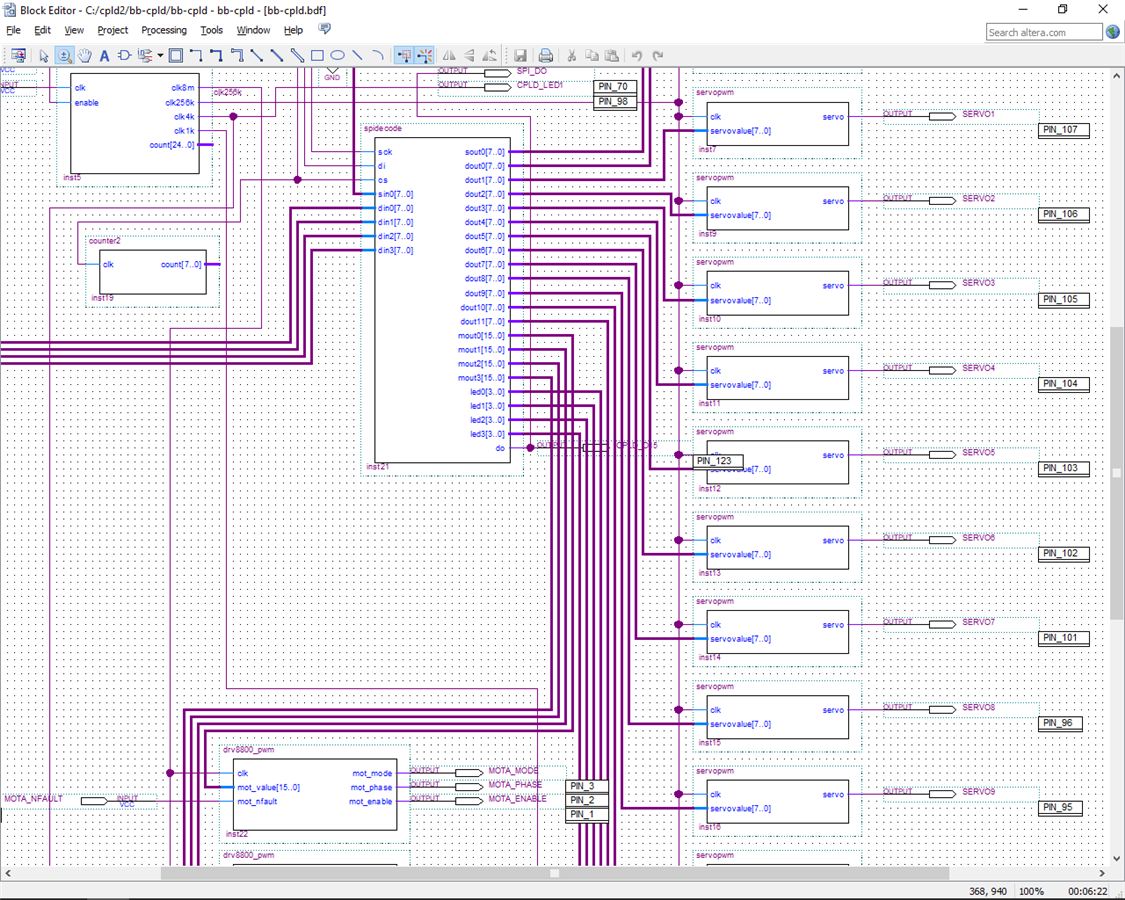
Task: Expand the Pin tool dropdown arrow
Action: [x=160, y=56]
